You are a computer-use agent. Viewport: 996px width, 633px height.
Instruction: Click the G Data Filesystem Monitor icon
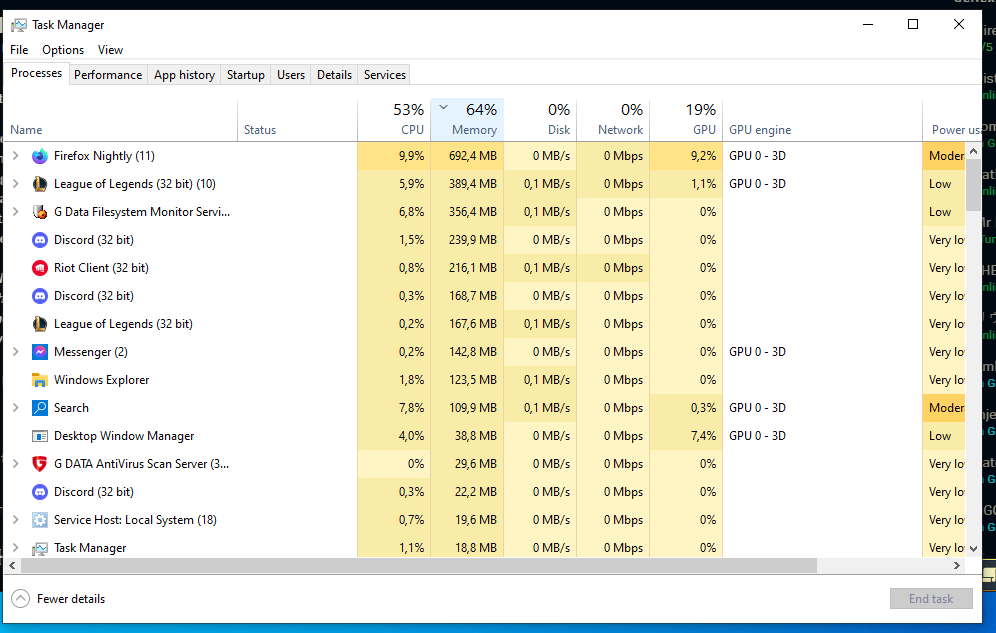39,211
